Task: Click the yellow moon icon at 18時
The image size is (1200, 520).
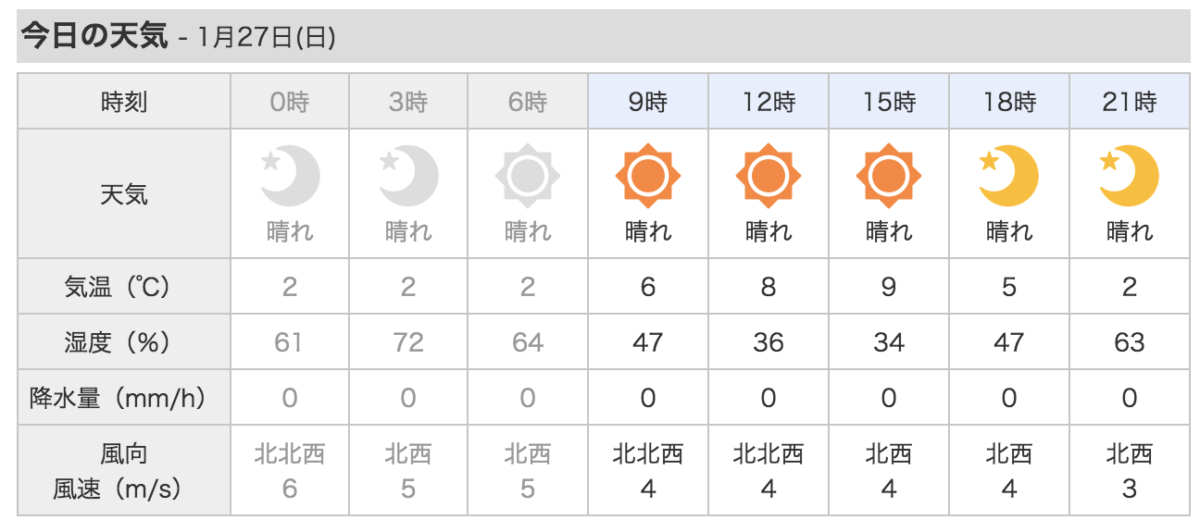Action: click(1008, 177)
